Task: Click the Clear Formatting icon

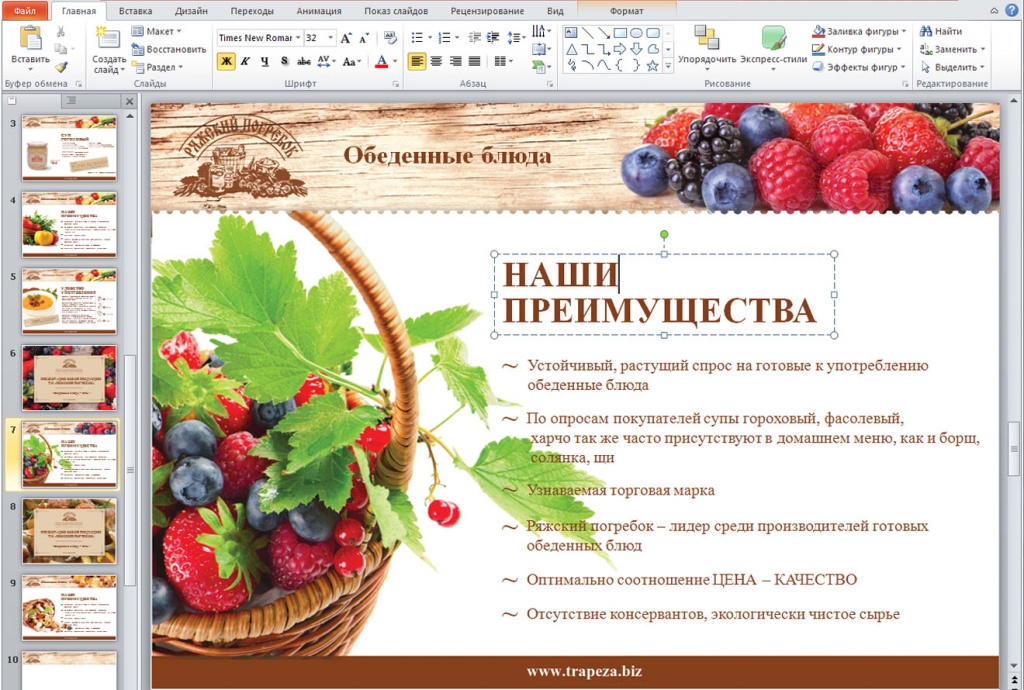Action: tap(390, 38)
